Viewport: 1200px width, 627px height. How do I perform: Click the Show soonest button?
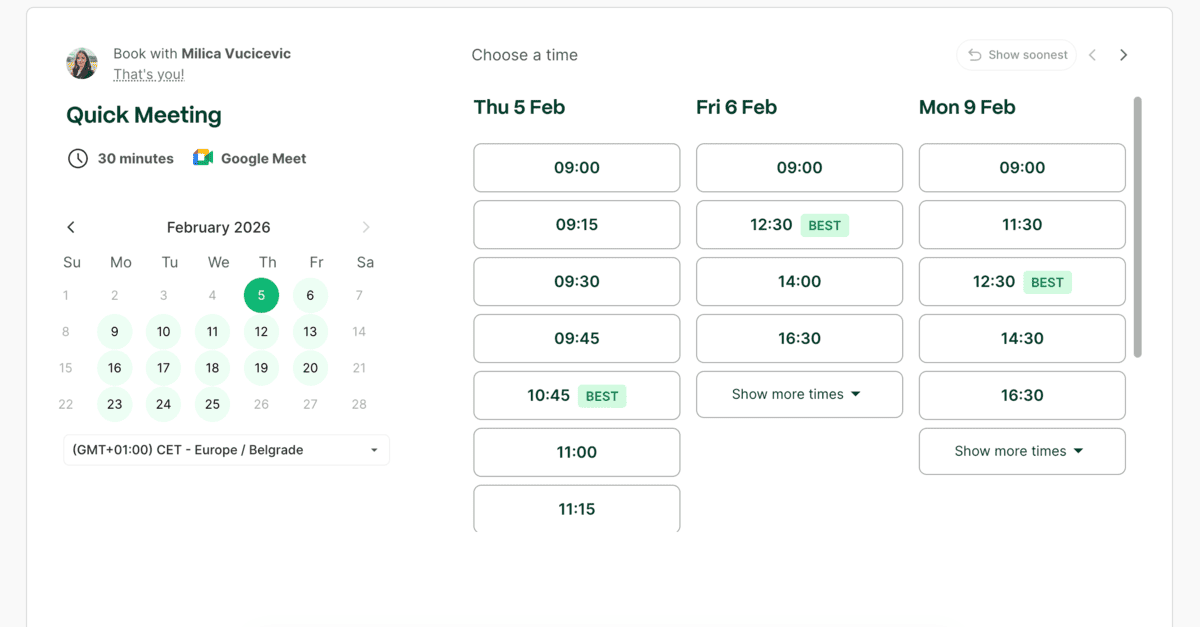tap(1016, 55)
